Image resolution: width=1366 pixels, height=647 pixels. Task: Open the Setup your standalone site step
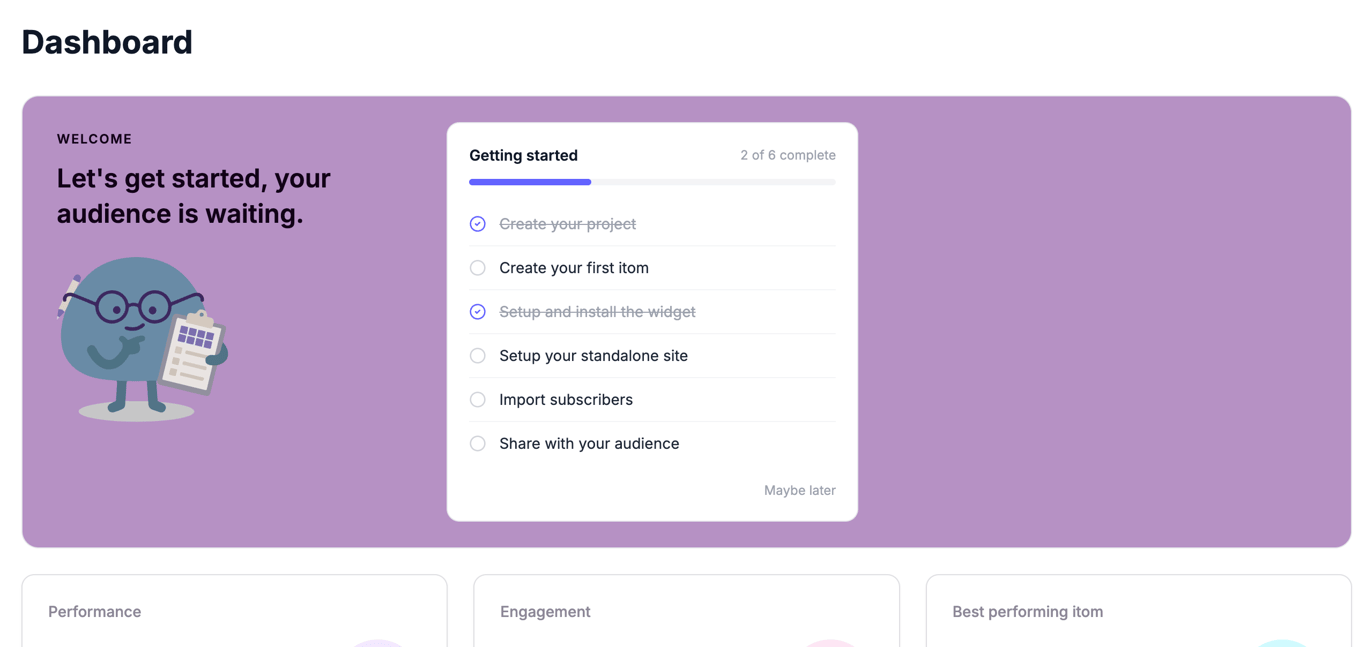pos(593,356)
